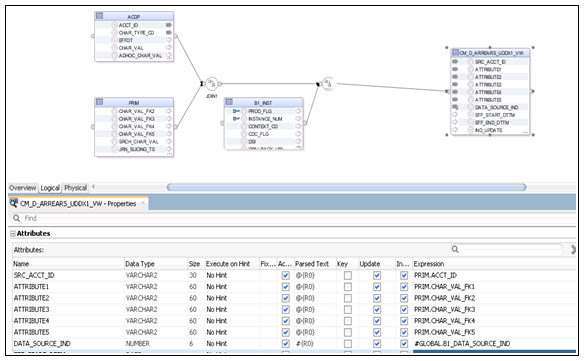The image size is (584, 361).
Task: Select expression PRIM.CHAR_VAL_FK3
Action: [x=444, y=310]
